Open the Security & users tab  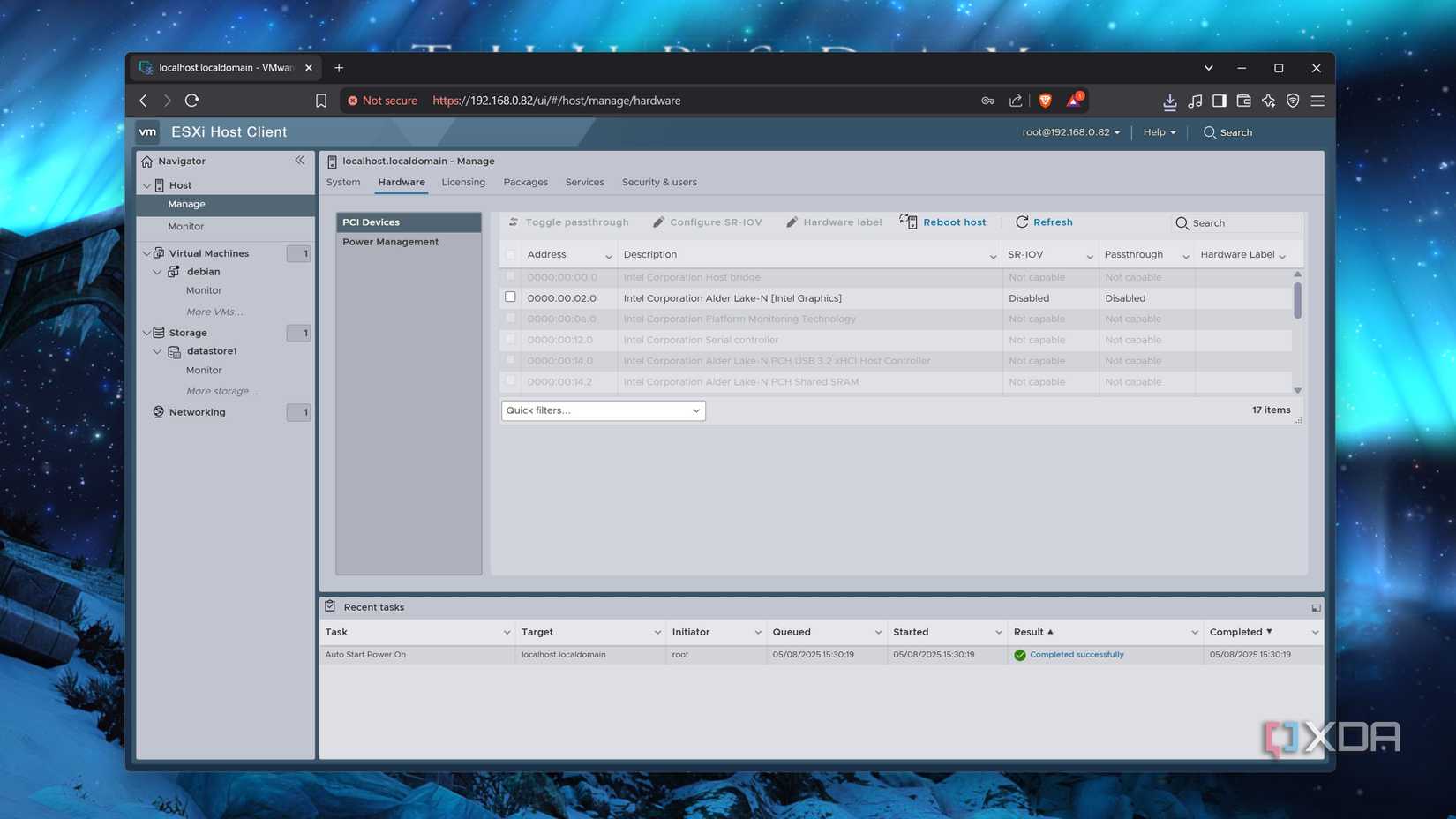pos(658,182)
